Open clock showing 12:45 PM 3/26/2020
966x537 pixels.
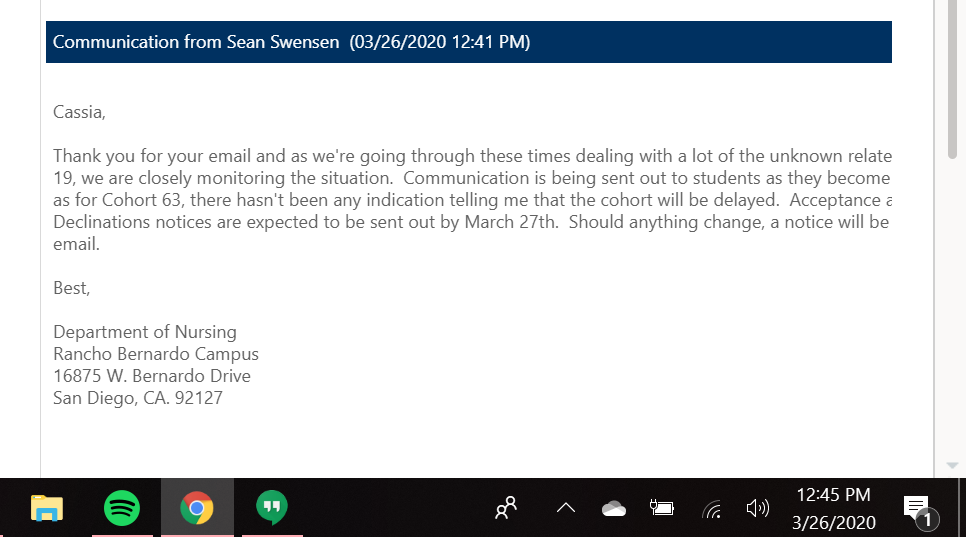834,509
